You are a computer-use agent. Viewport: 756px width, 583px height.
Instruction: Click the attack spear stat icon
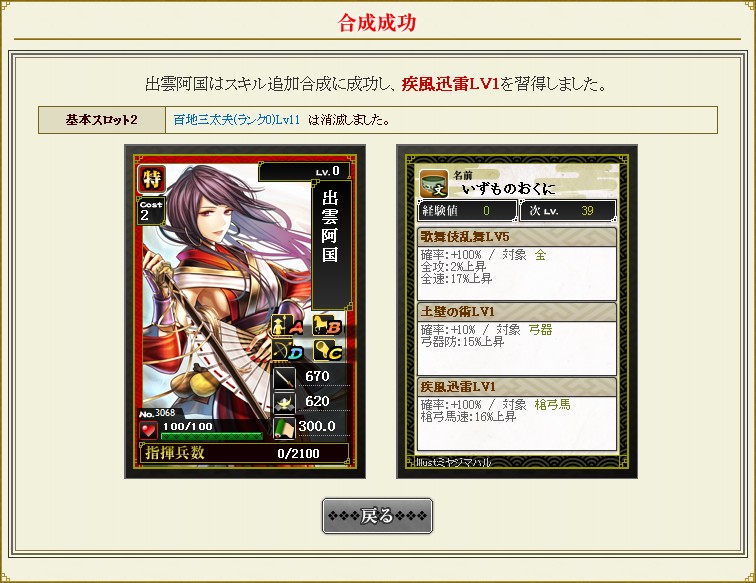[x=284, y=378]
